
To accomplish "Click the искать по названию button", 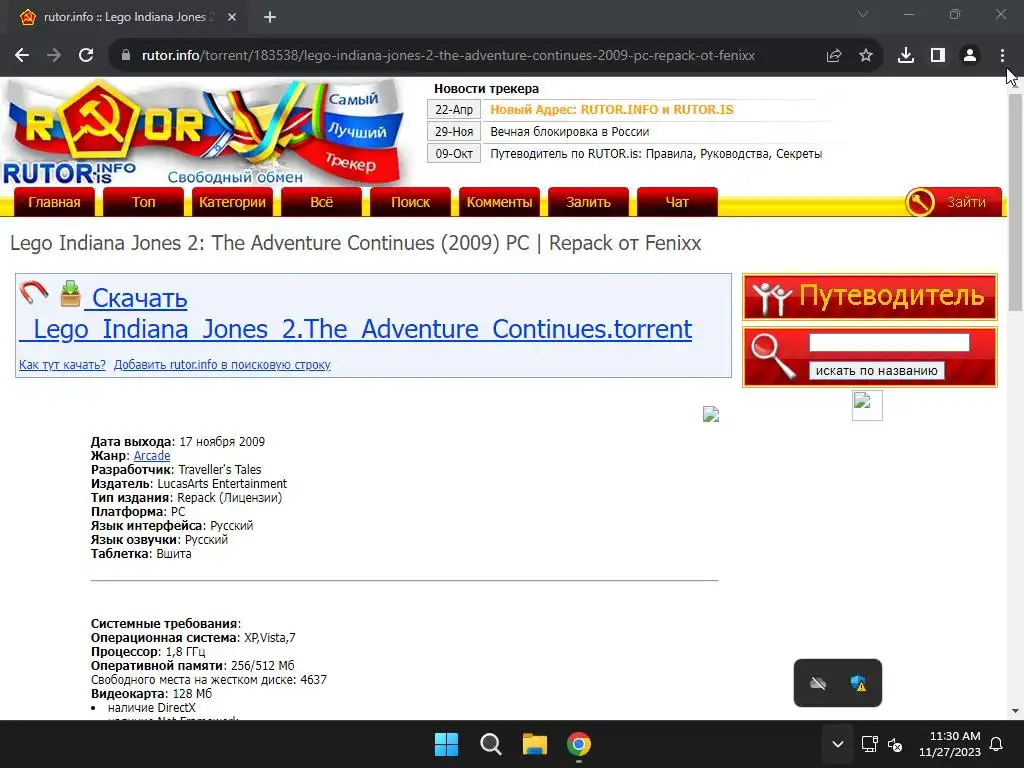I will coord(876,370).
